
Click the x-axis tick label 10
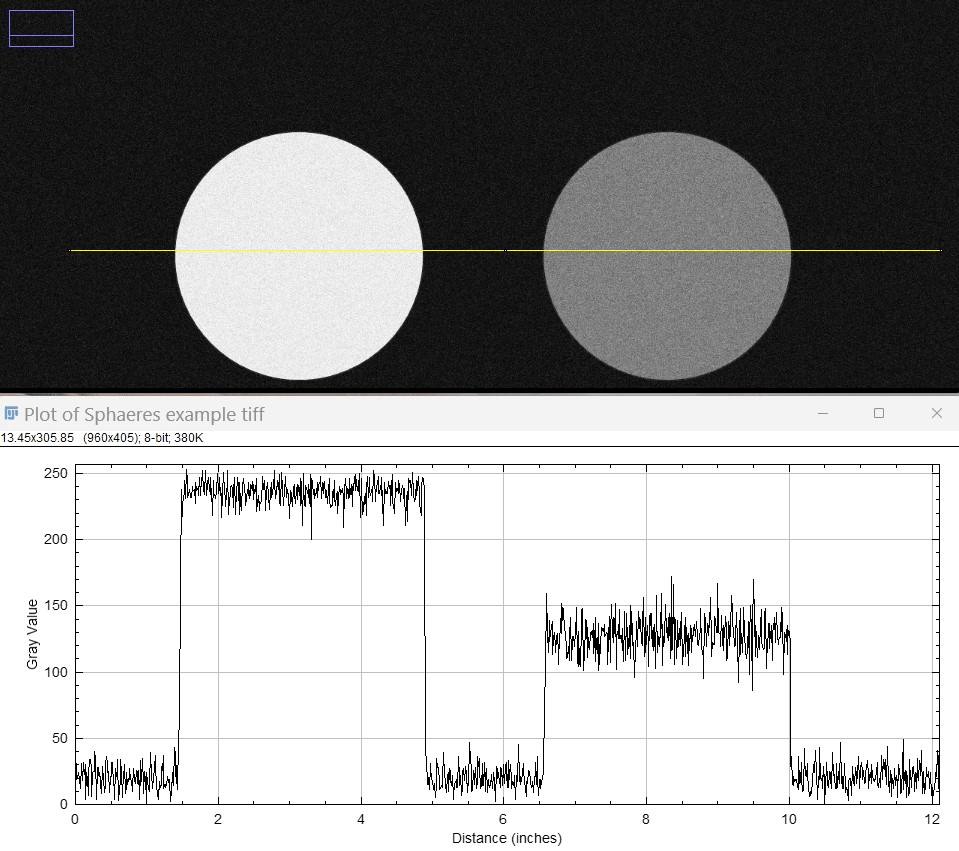pos(789,819)
